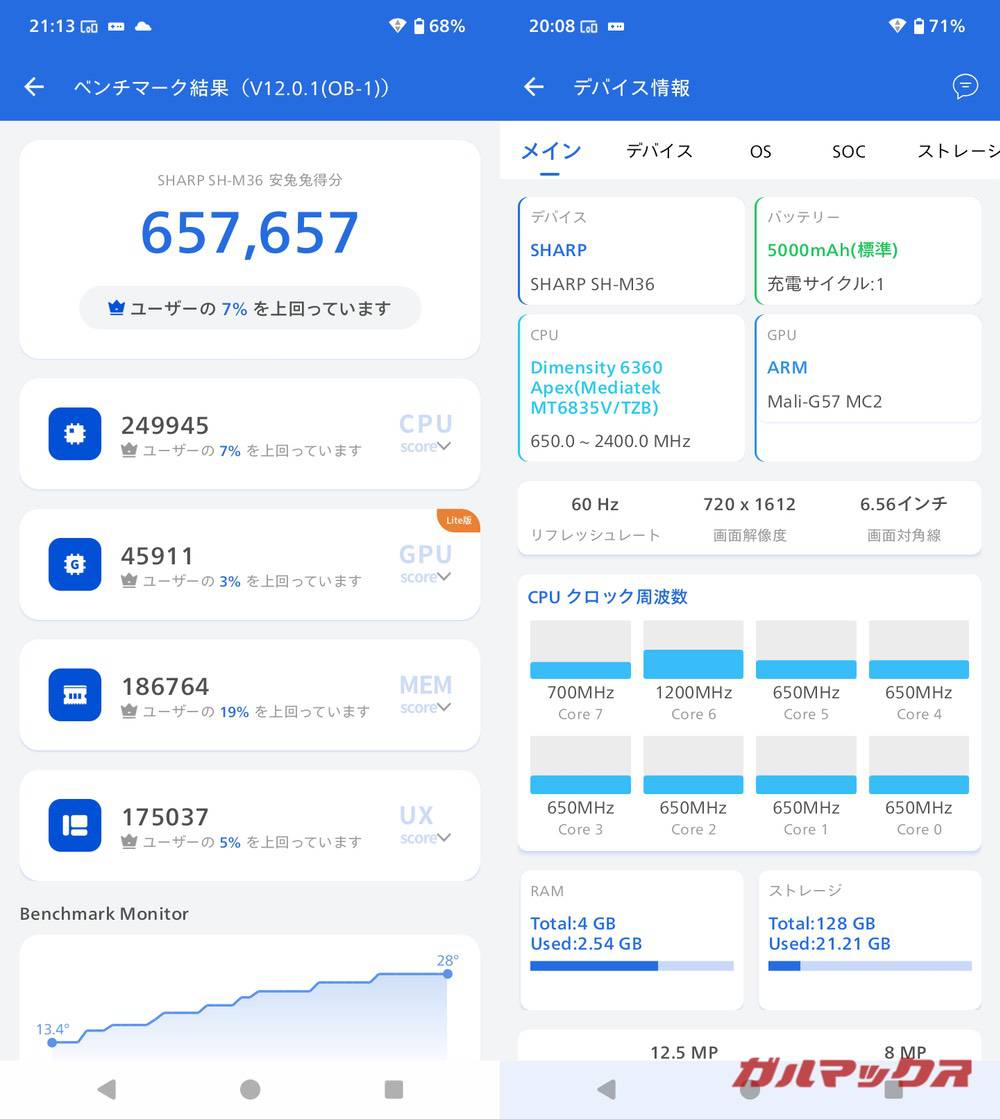Tap the Total:4 GB RAM text
This screenshot has height=1119, width=1000.
click(572, 923)
